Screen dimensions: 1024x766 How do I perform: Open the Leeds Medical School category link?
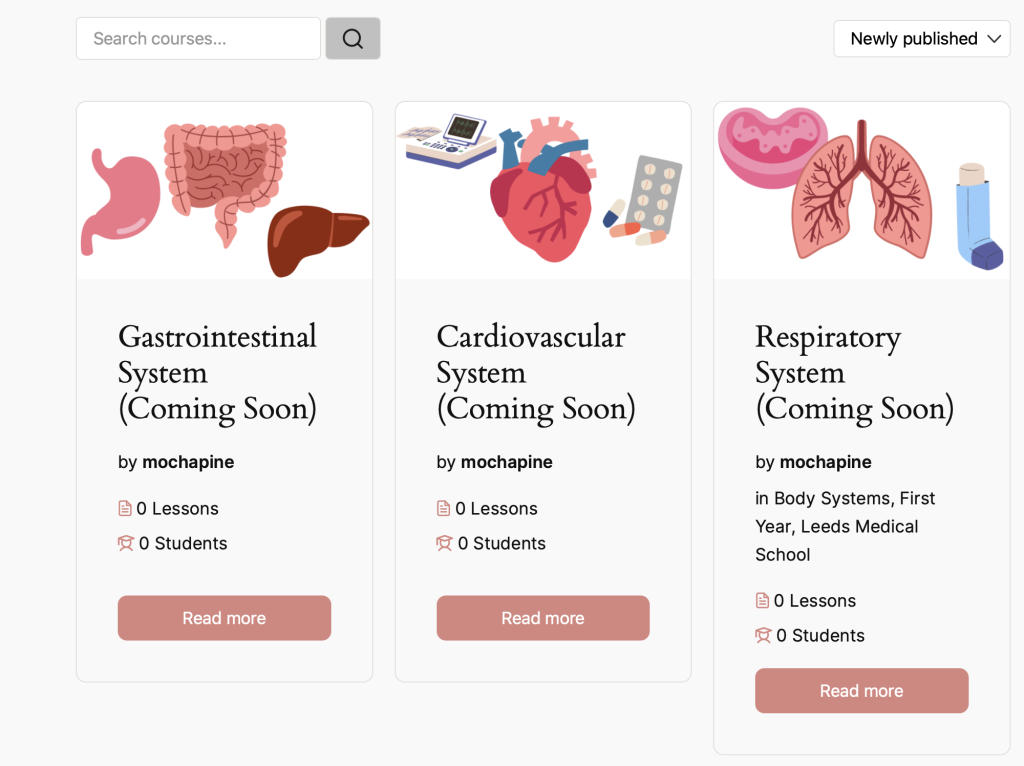tap(837, 540)
